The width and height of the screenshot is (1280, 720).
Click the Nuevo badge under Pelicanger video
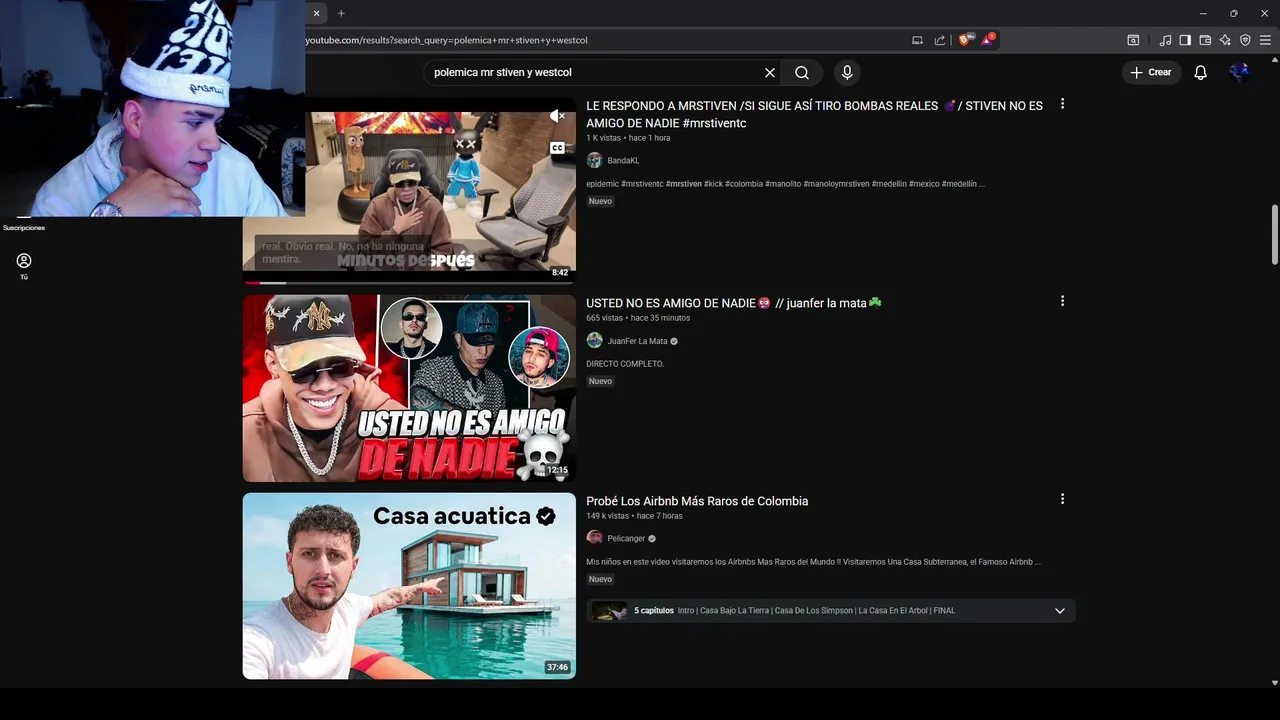pos(600,580)
